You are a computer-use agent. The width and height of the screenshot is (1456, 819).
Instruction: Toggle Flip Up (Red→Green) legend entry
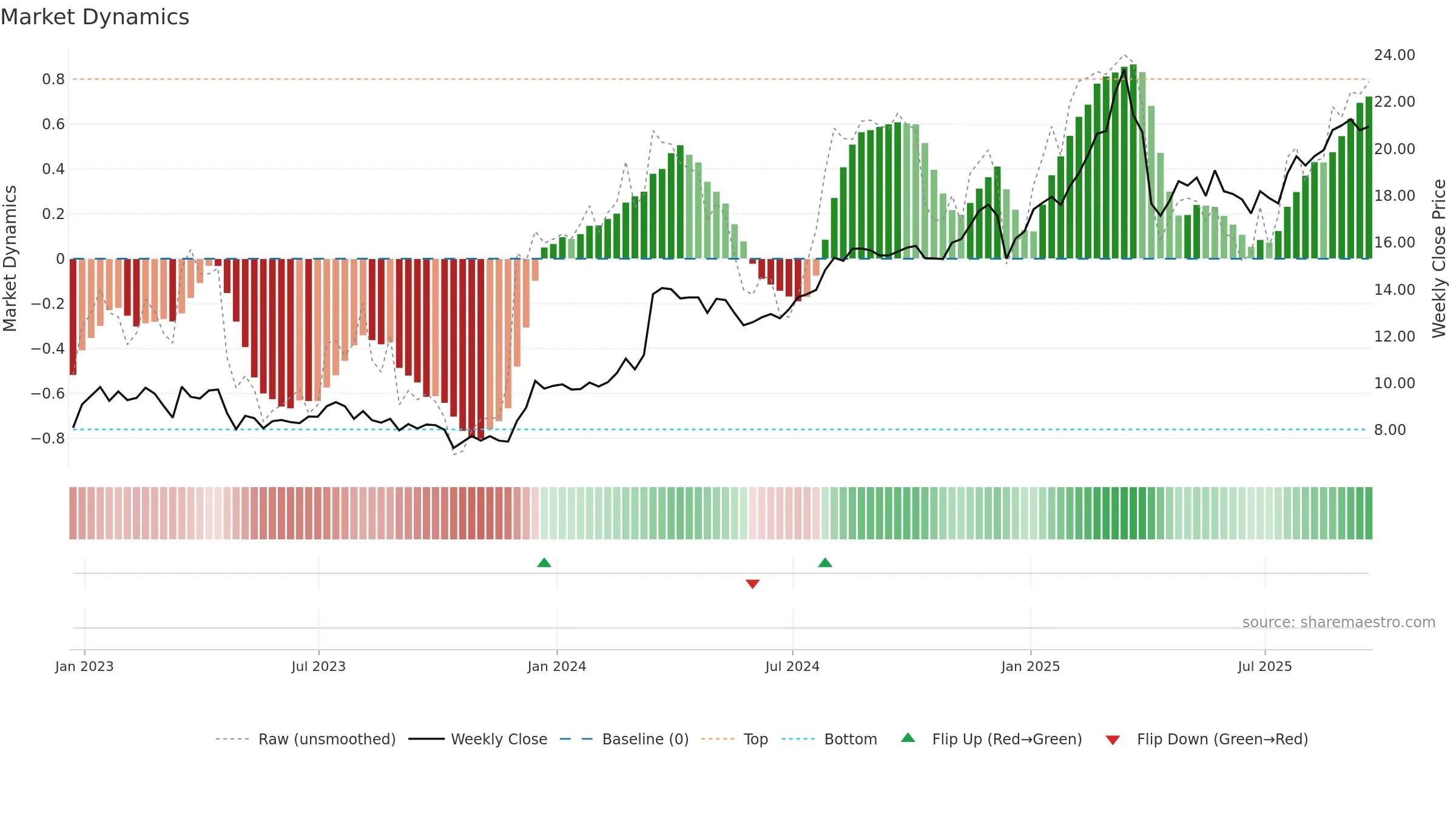(x=991, y=739)
